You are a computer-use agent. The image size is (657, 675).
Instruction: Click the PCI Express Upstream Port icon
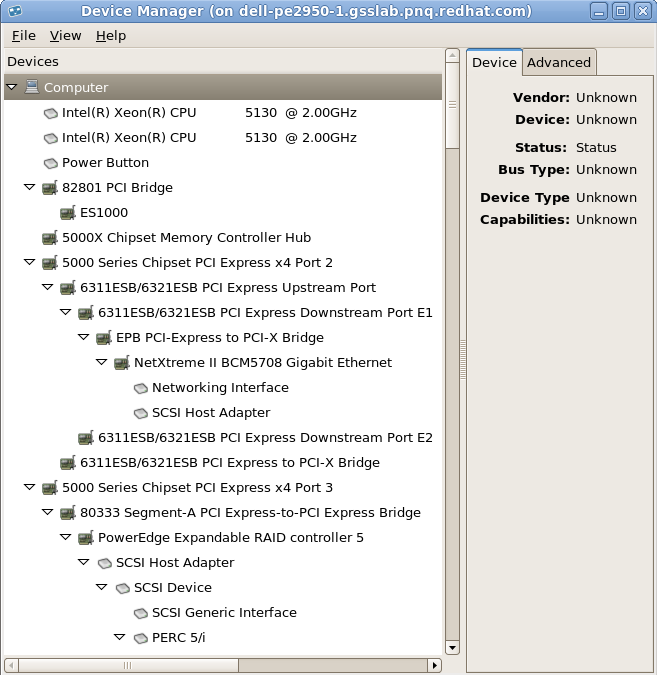pyautogui.click(x=68, y=288)
